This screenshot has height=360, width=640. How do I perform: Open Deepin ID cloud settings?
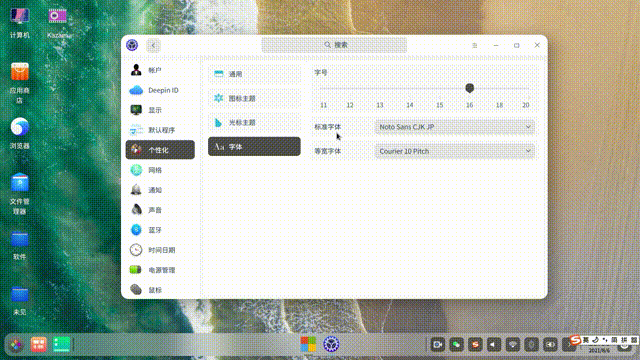click(x=160, y=90)
